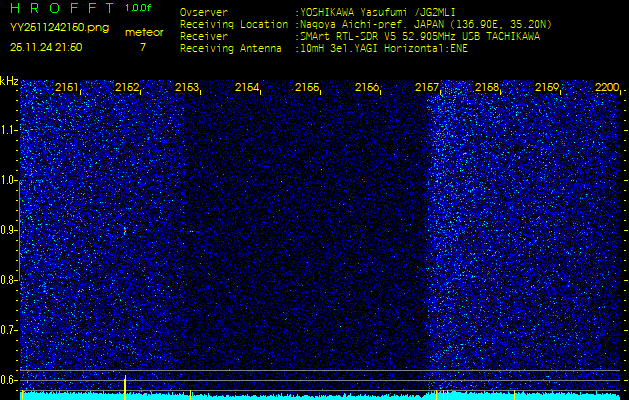This screenshot has height=400, width=629.
Task: Click the 2152 time axis label
Action: coord(127,87)
